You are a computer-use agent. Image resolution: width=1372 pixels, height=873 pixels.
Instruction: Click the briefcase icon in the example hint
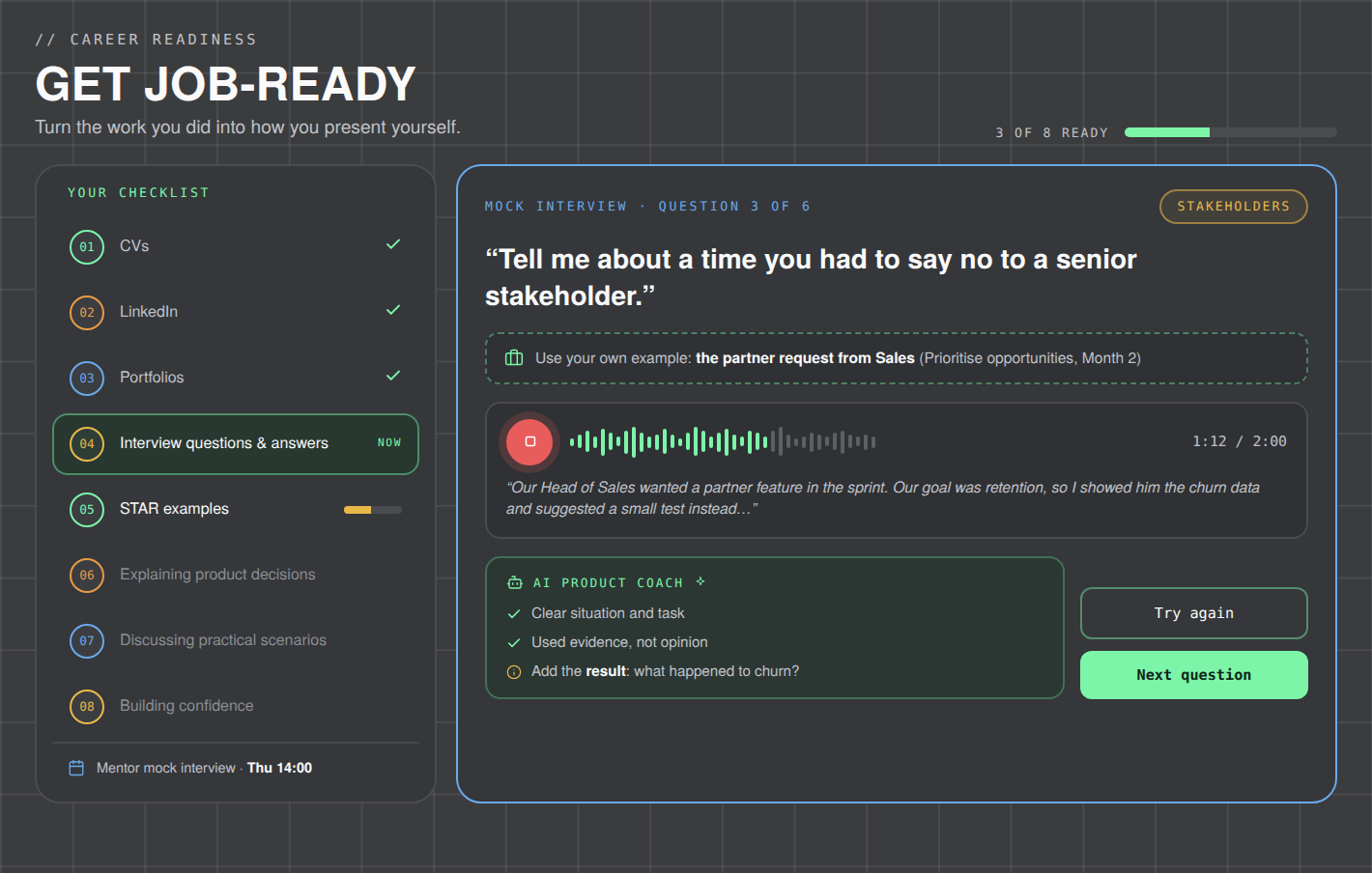[x=514, y=358]
